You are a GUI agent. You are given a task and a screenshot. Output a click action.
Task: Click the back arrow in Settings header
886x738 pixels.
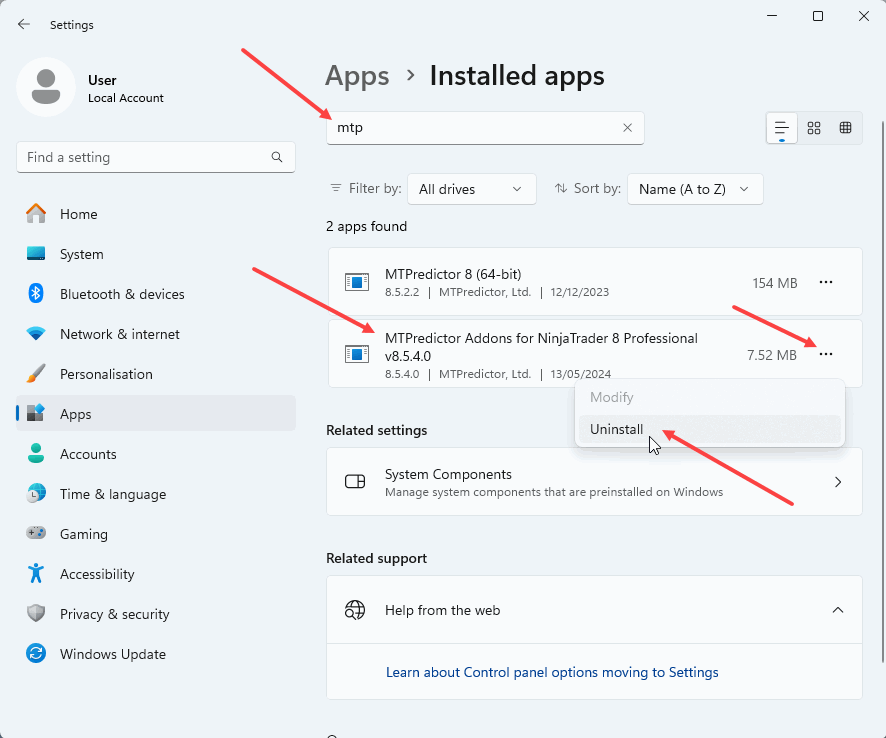(24, 24)
